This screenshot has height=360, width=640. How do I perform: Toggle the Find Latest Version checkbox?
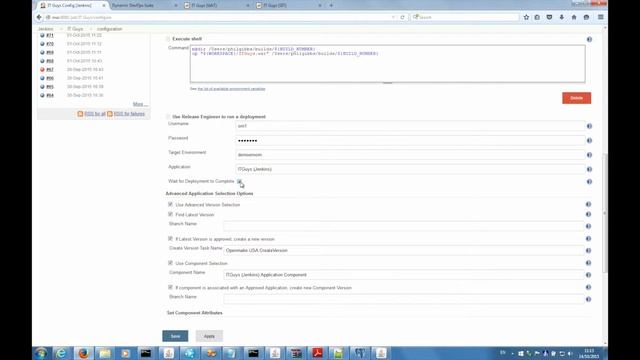click(170, 214)
